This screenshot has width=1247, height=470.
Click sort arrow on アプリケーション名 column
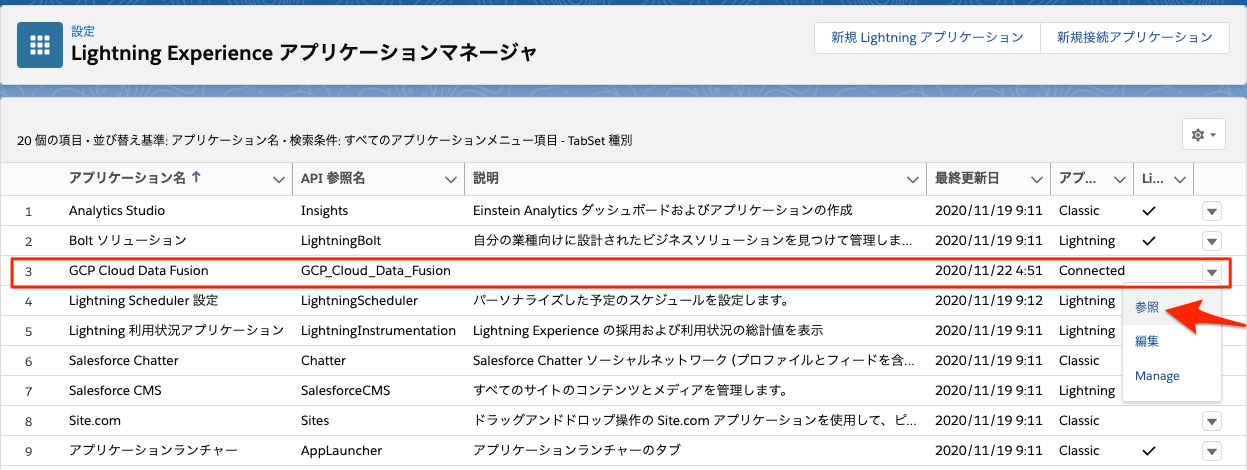pos(196,178)
